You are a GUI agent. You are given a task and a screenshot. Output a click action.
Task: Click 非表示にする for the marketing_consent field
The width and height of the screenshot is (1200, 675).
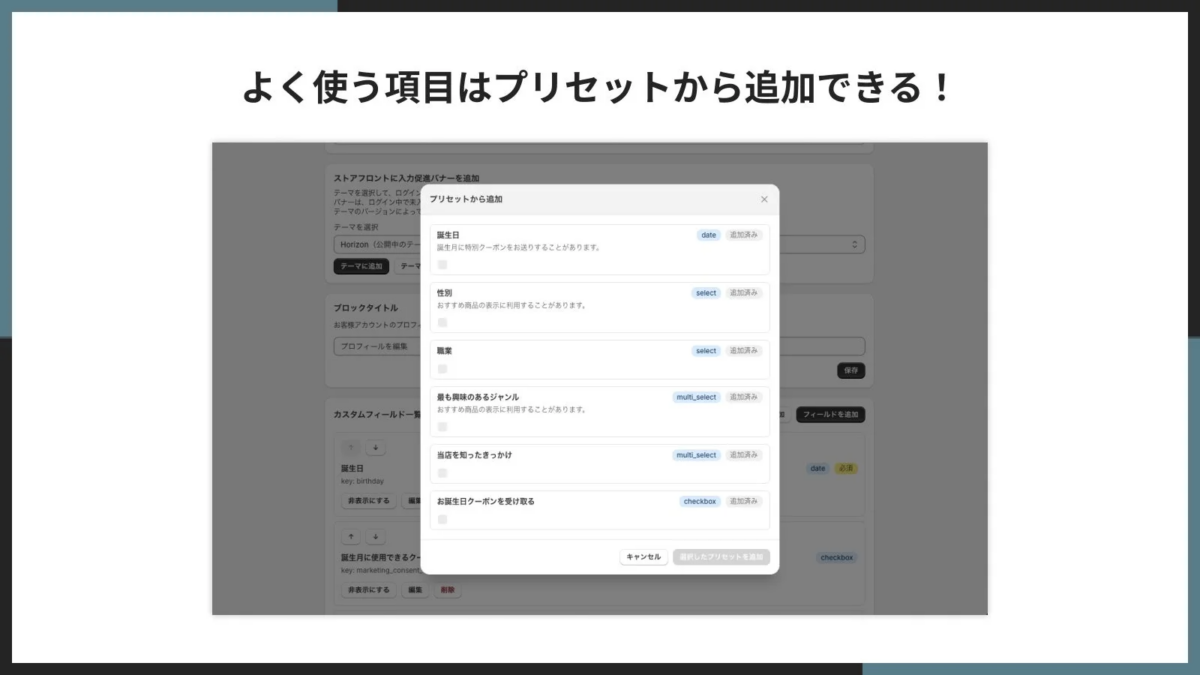click(369, 590)
